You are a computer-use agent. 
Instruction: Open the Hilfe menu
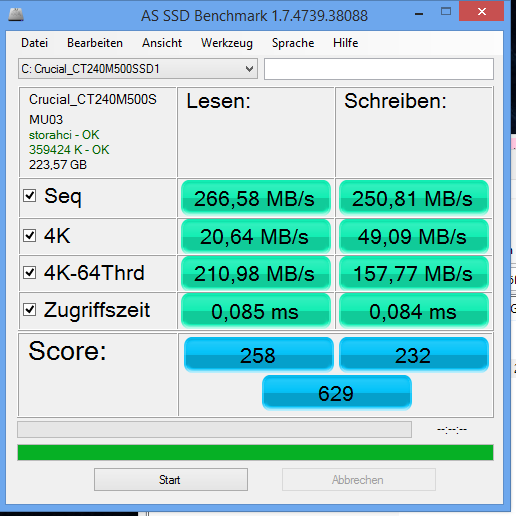346,43
